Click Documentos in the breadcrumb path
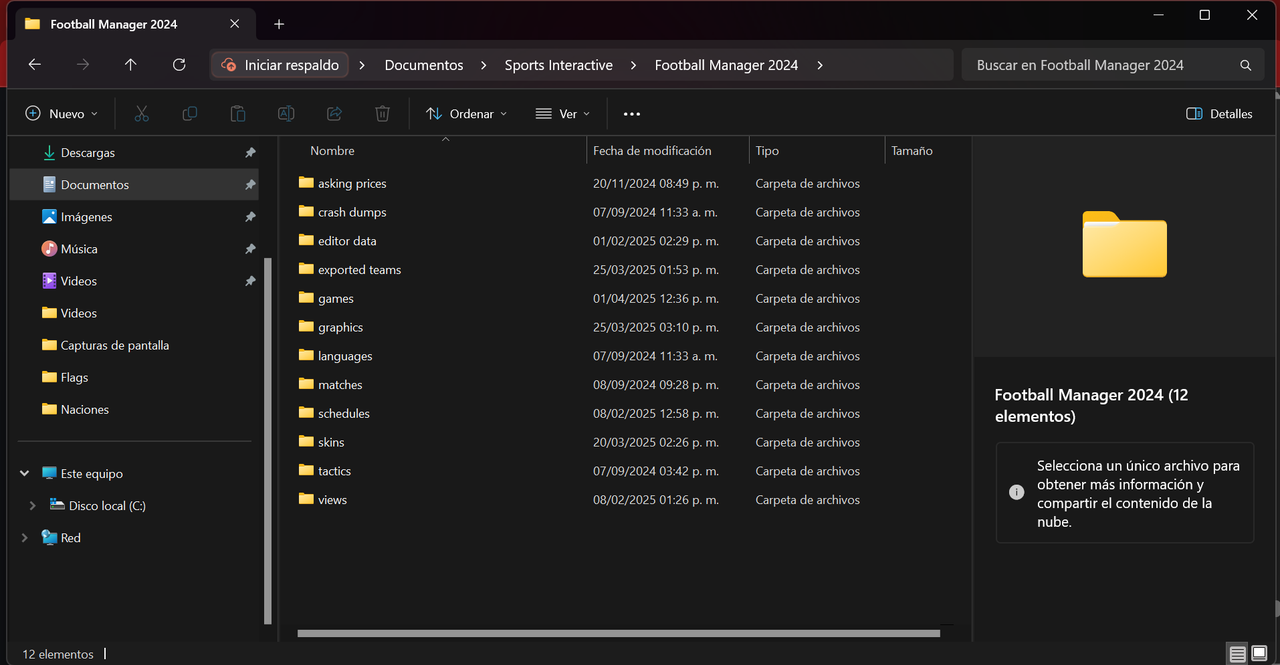The width and height of the screenshot is (1280, 665). click(424, 65)
